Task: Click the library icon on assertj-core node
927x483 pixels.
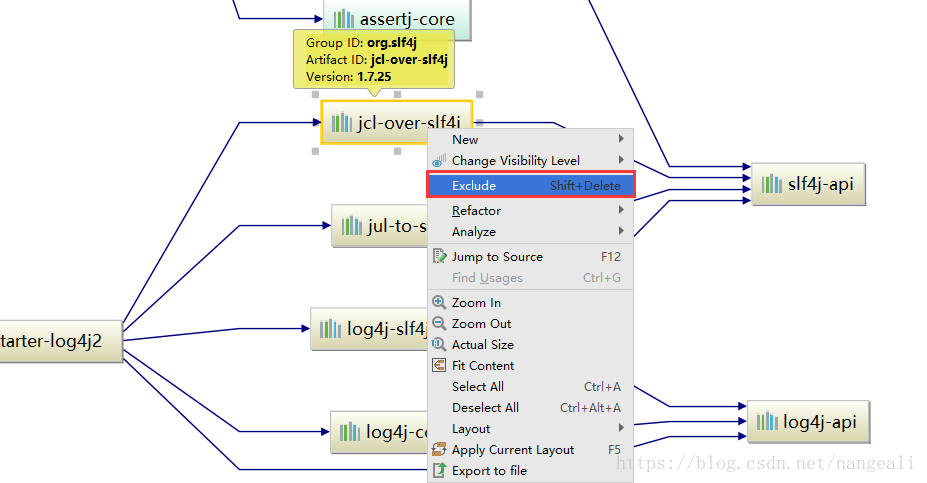Action: pos(343,19)
